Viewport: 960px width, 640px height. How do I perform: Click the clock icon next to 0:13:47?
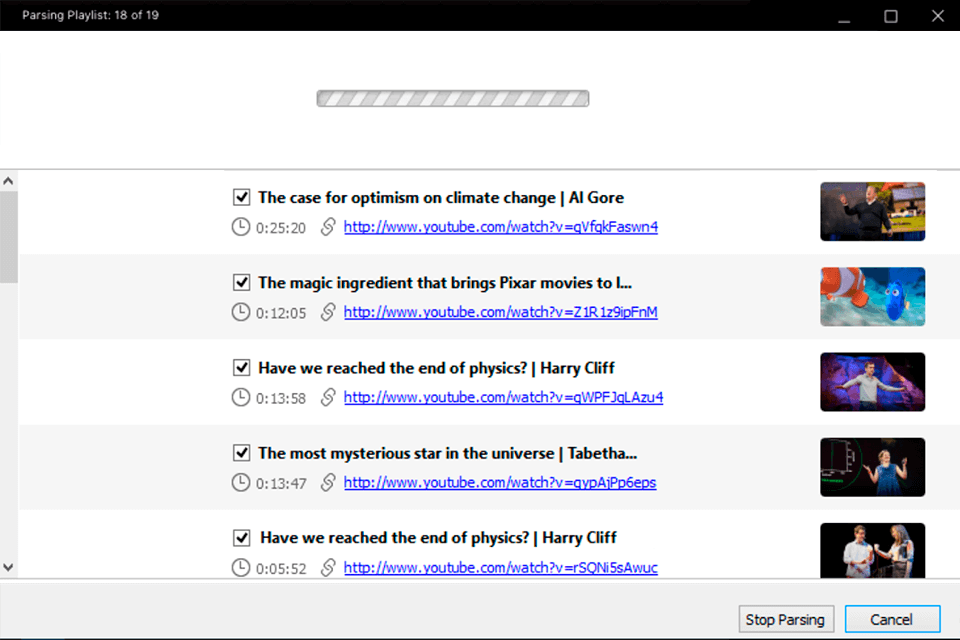click(x=241, y=482)
